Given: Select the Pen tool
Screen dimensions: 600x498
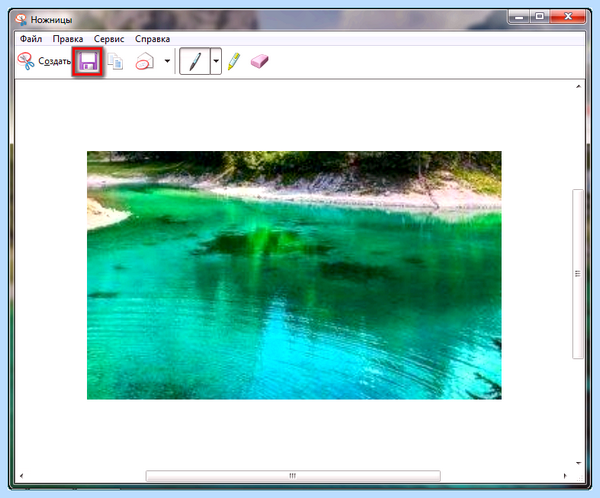Looking at the screenshot, I should click(x=195, y=61).
